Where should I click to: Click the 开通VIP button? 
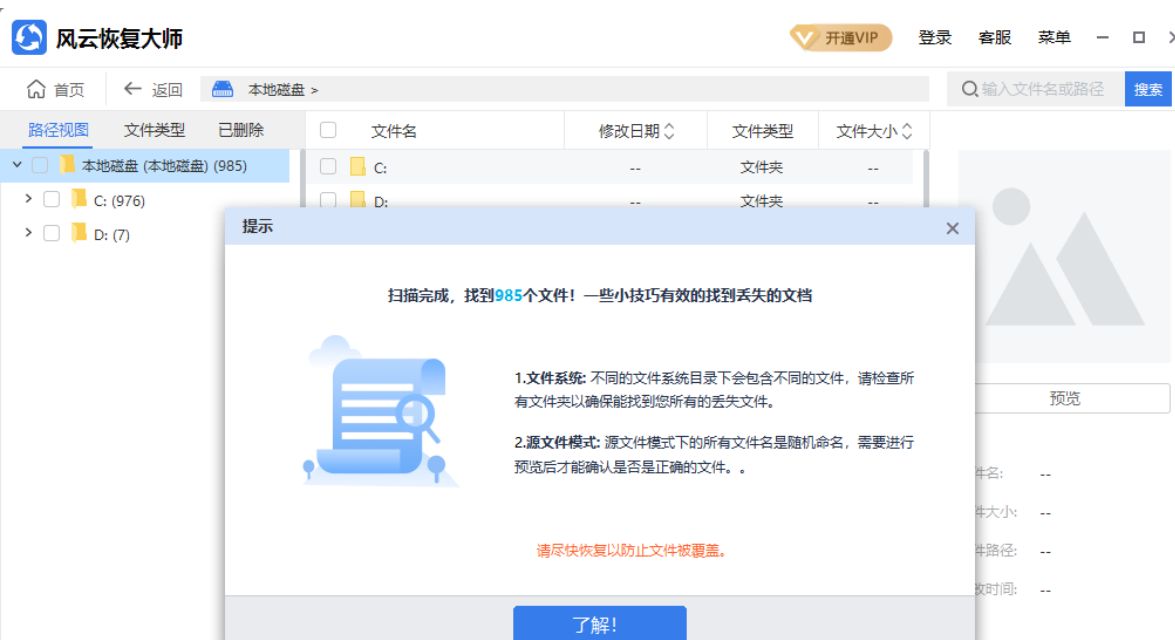click(840, 38)
